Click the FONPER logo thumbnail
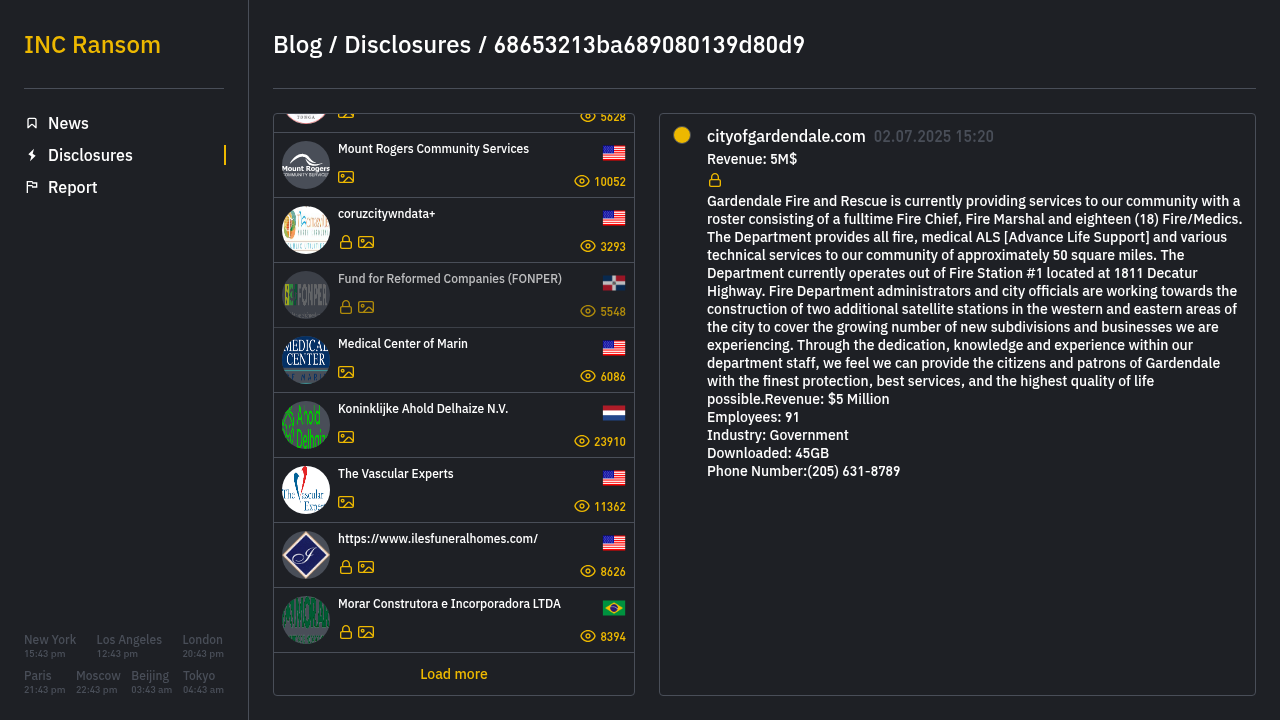 (306, 295)
